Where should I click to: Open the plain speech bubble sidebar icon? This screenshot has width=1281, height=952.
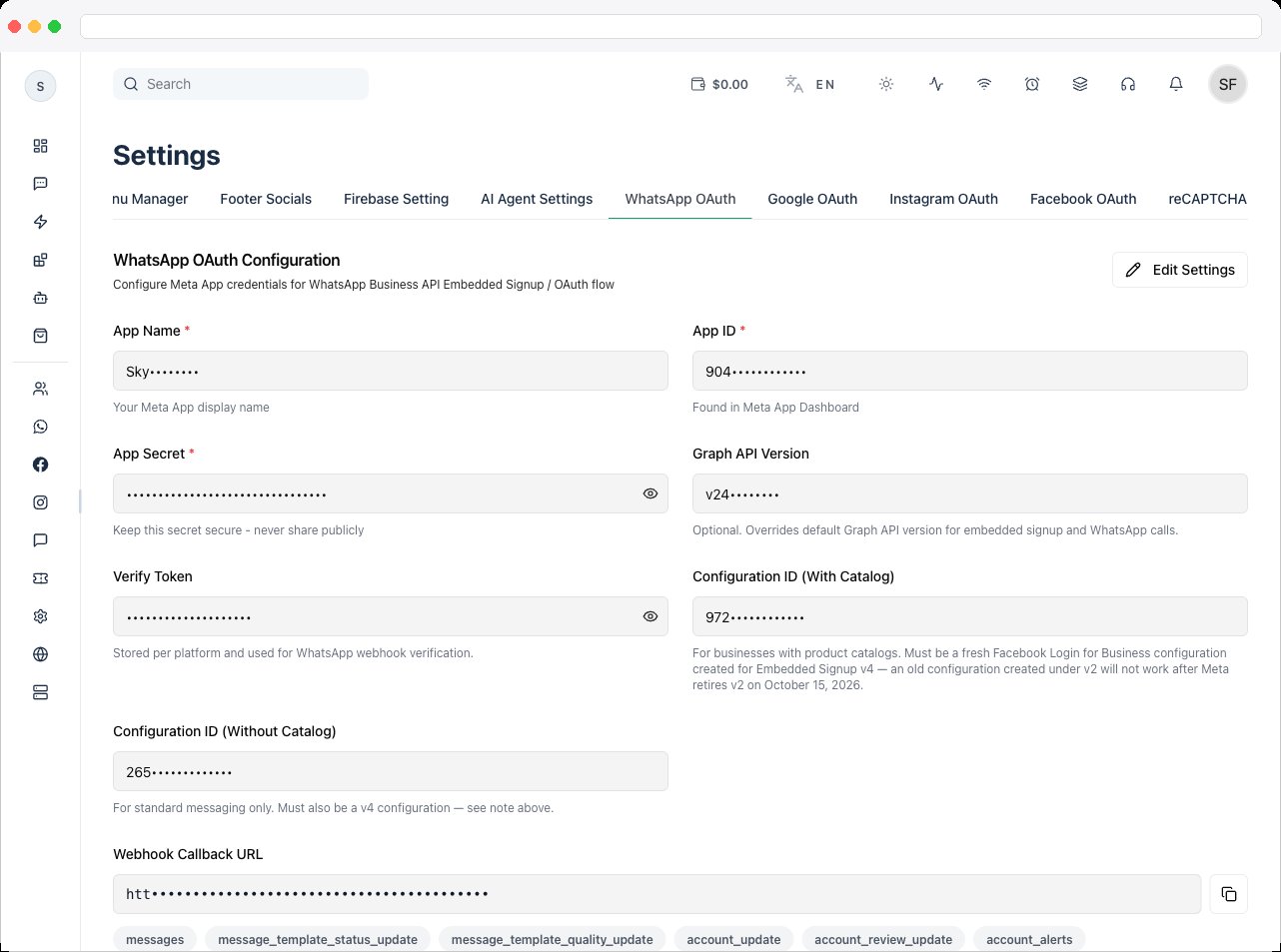tap(40, 540)
